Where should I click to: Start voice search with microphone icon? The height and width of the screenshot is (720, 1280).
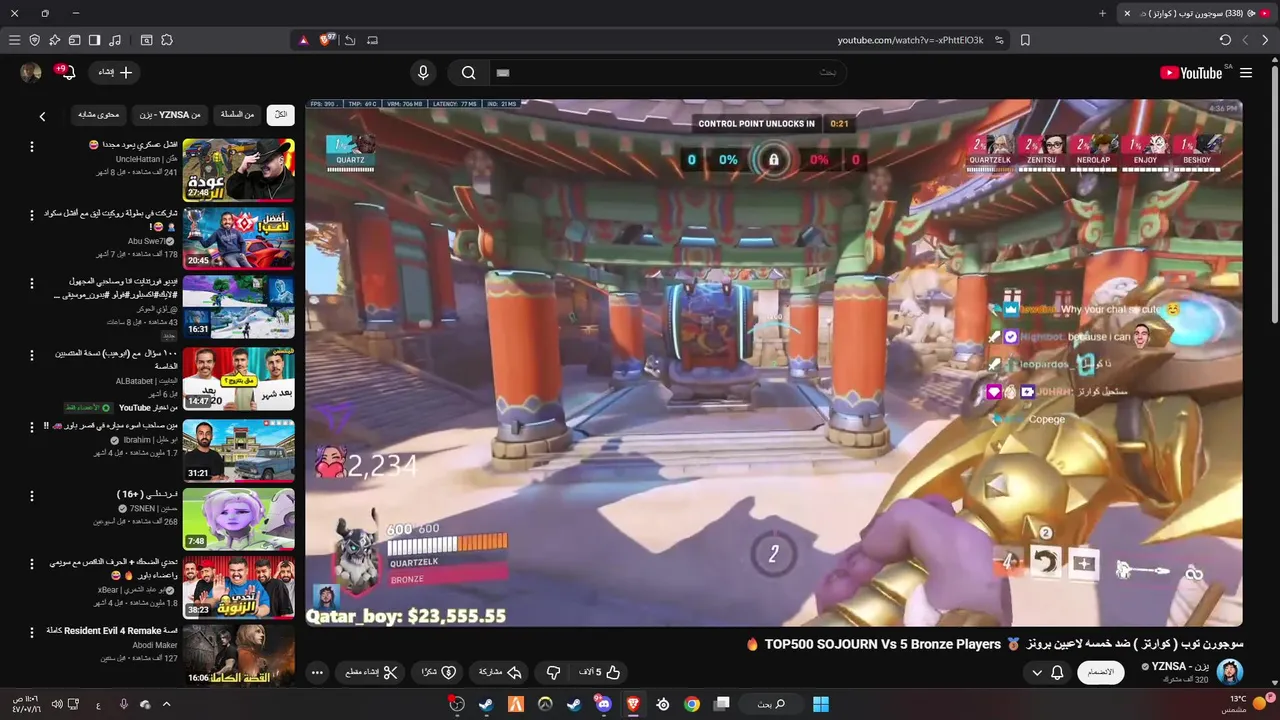[423, 72]
